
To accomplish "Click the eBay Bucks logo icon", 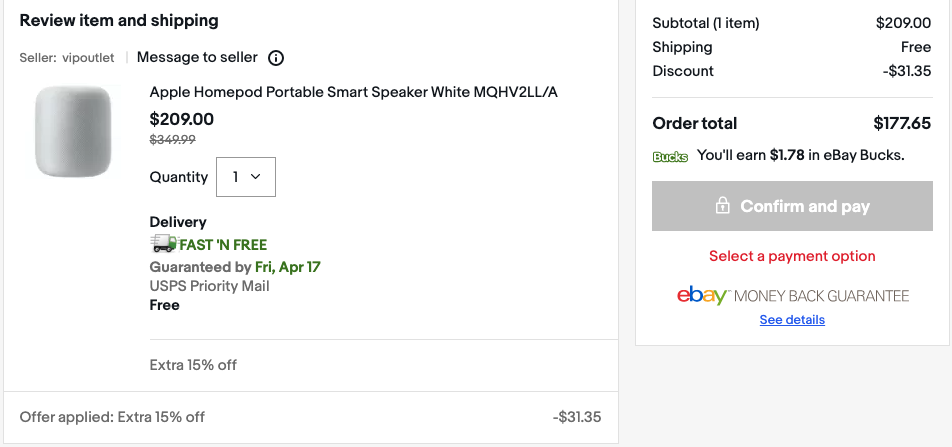I will [670, 156].
